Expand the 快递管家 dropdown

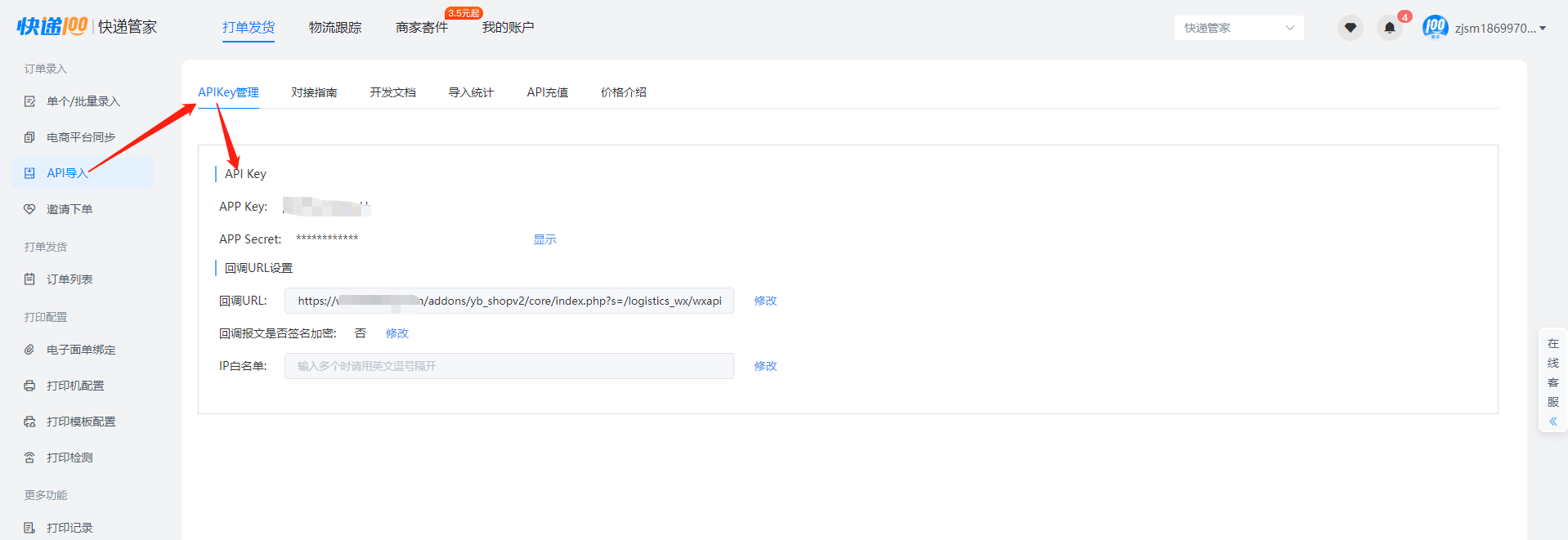pos(1239,28)
